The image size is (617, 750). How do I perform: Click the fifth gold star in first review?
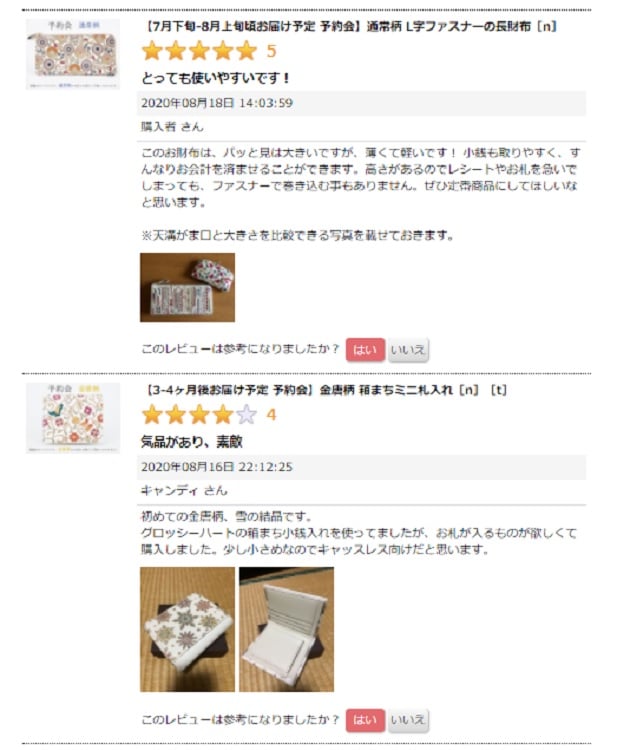247,51
